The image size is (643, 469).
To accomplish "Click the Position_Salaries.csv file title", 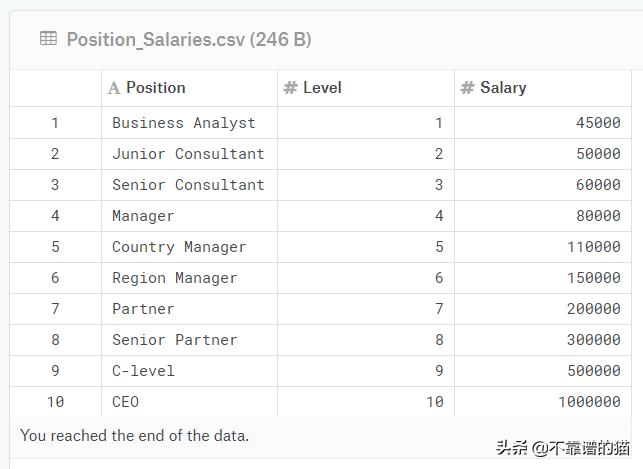I will point(189,40).
